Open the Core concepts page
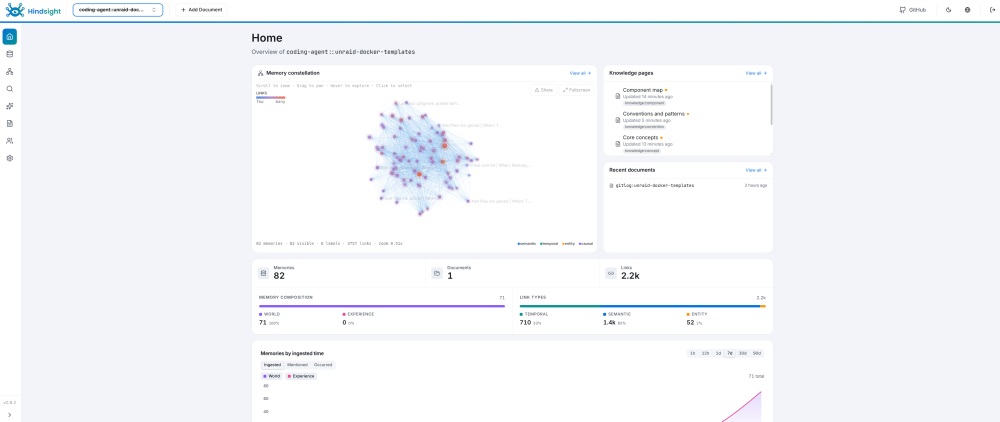Image resolution: width=1000 pixels, height=422 pixels. tap(641, 137)
